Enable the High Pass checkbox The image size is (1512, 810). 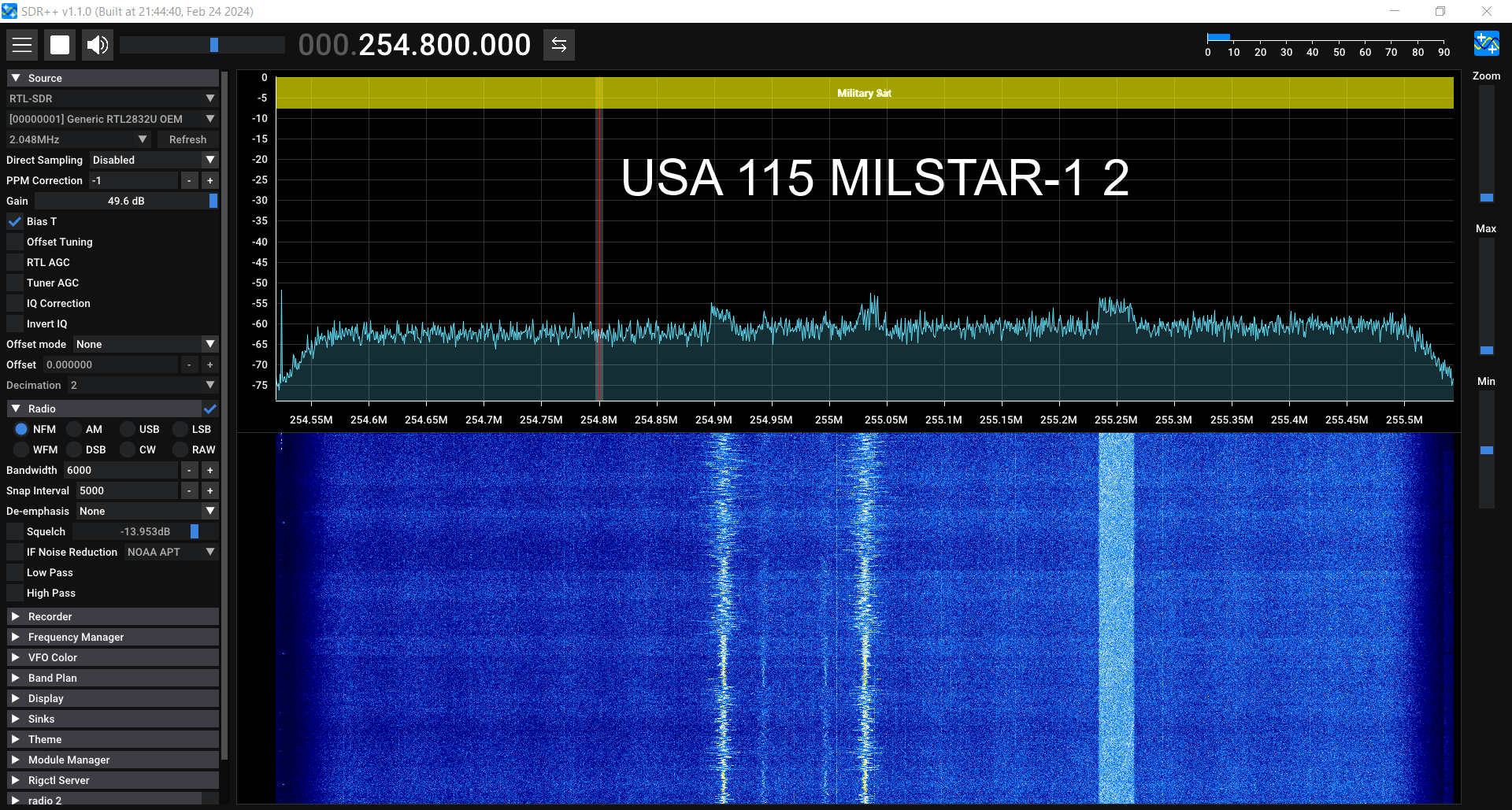[15, 593]
